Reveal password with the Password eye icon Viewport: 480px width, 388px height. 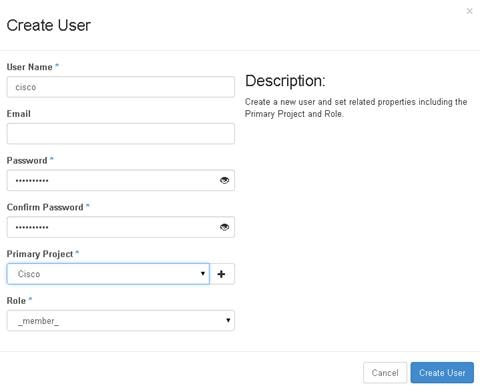point(224,180)
